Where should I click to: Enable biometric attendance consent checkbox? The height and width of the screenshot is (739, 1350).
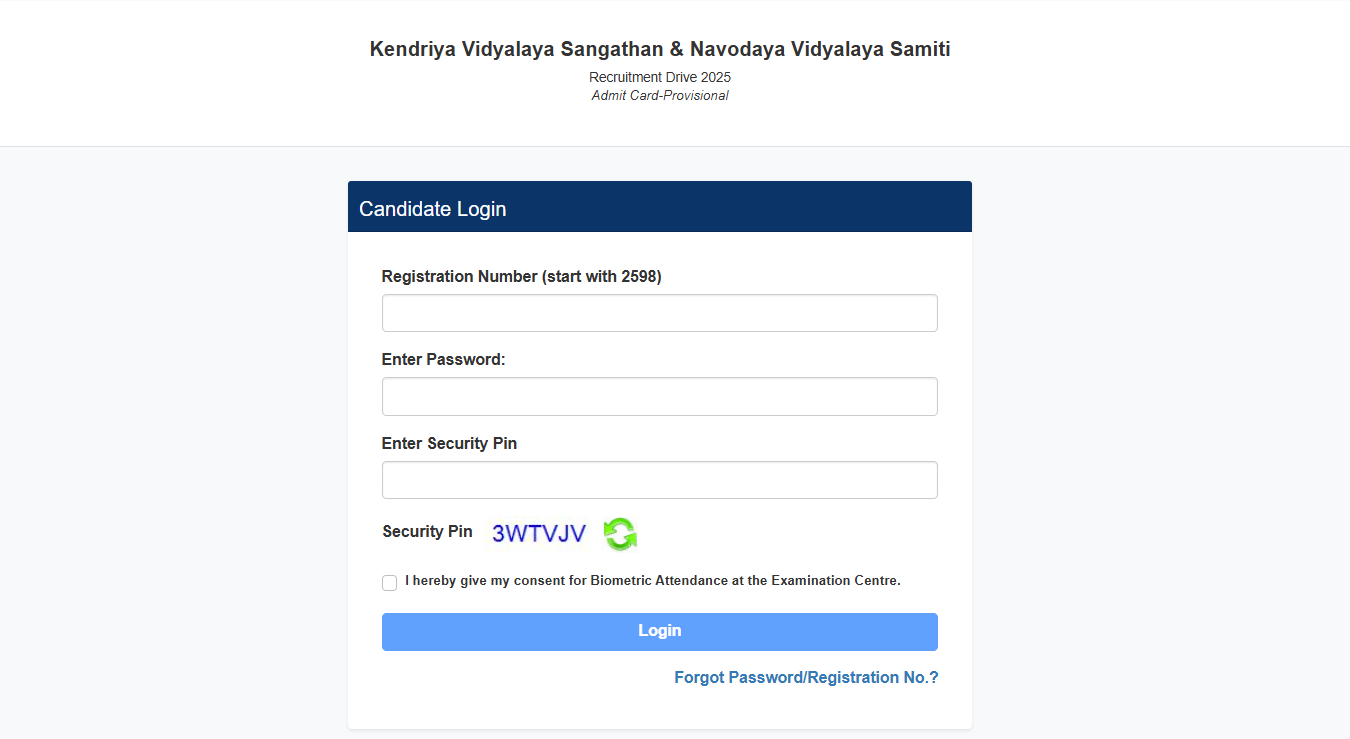389,582
